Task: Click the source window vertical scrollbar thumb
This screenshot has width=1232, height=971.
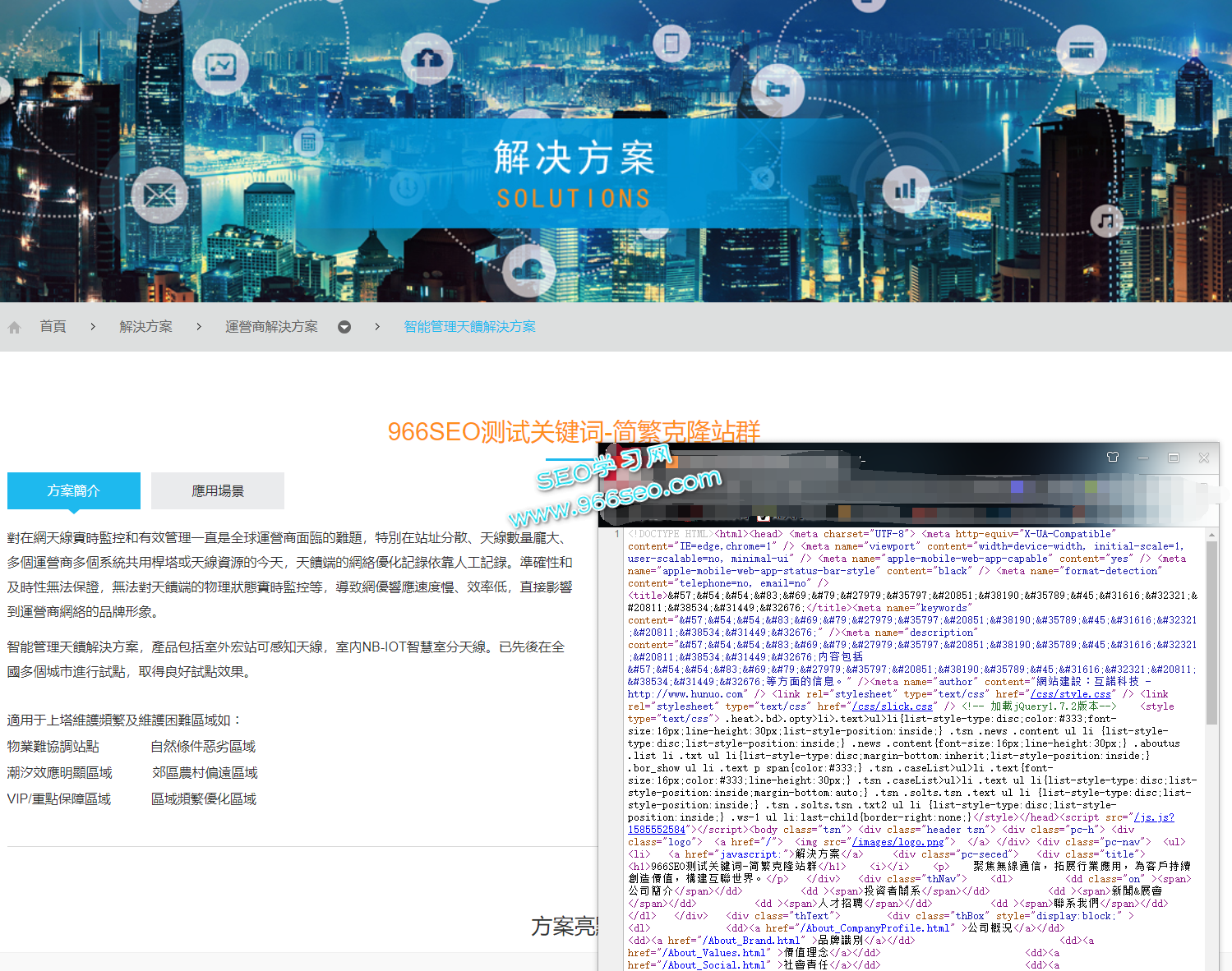Action: [x=1211, y=633]
